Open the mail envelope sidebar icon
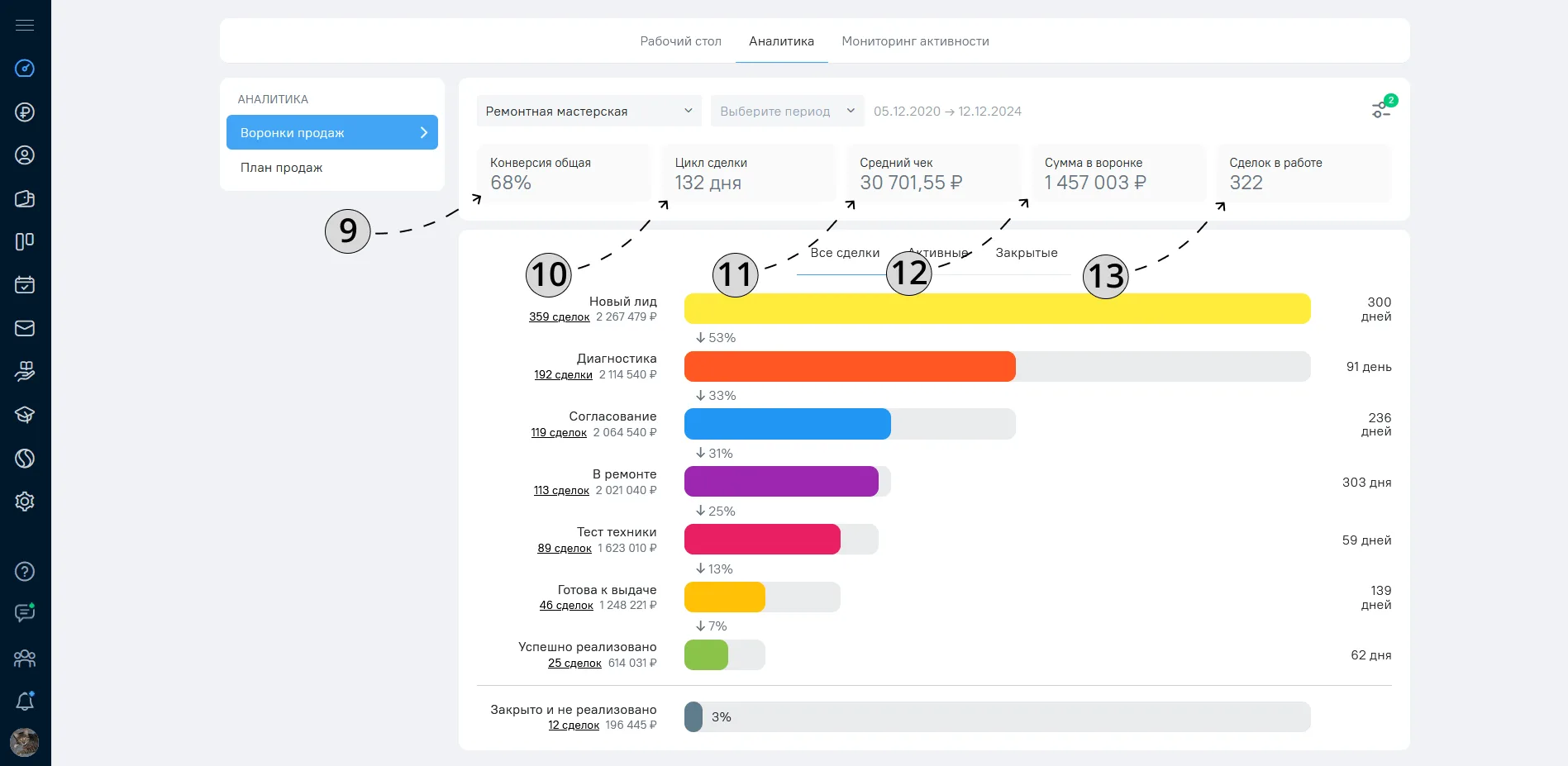 tap(25, 328)
